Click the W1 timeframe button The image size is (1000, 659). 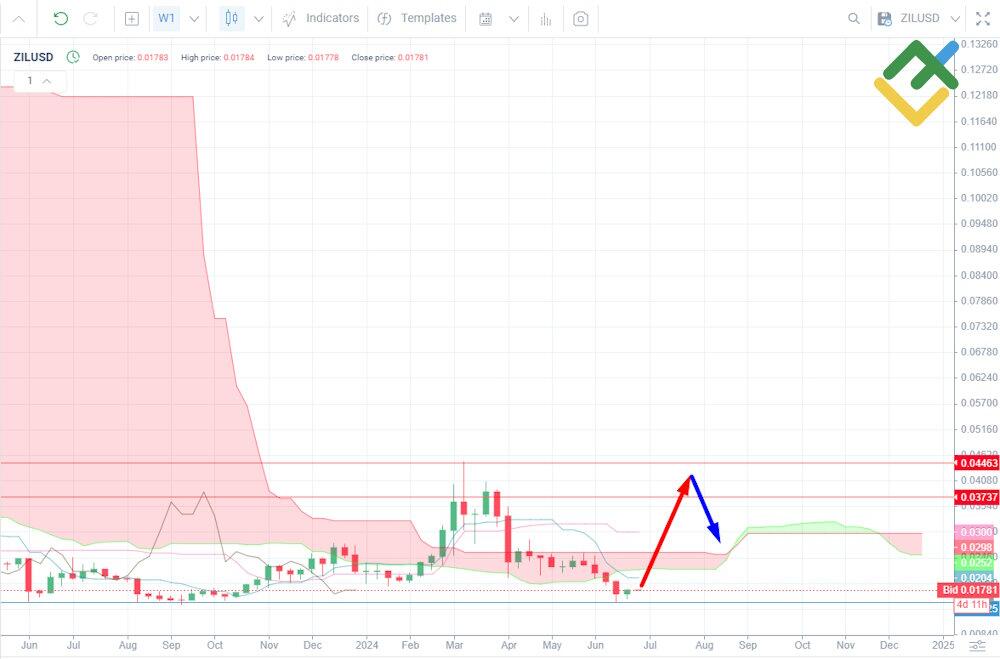[x=166, y=18]
